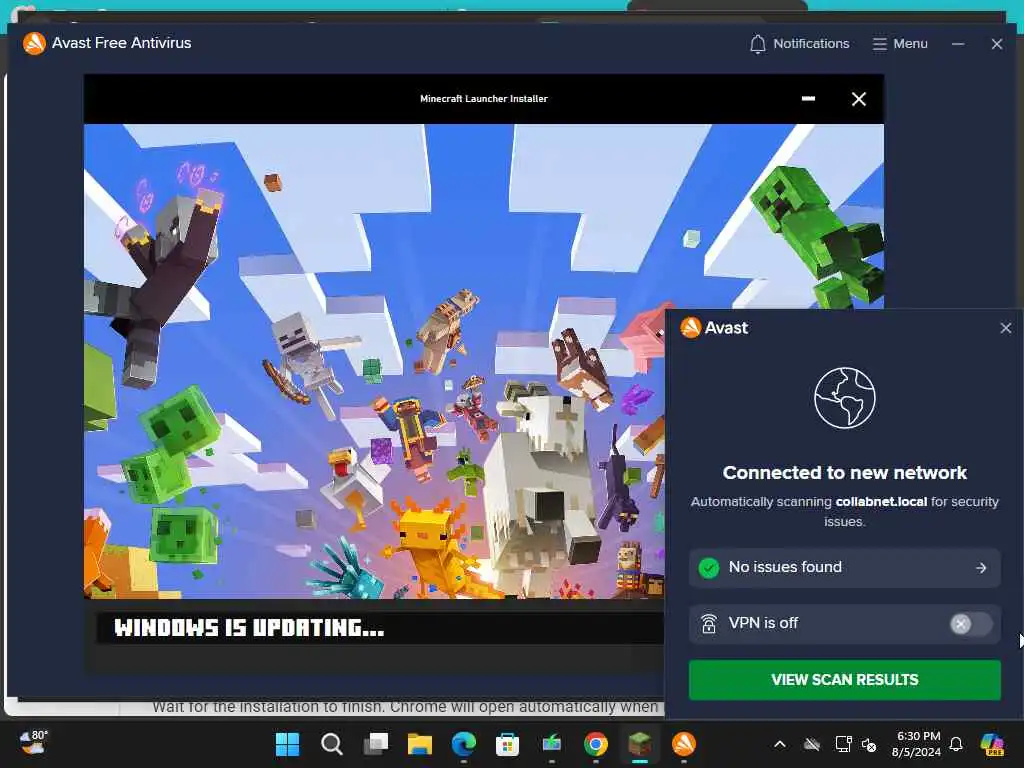Click the Windows is updating status bar

pos(380,628)
